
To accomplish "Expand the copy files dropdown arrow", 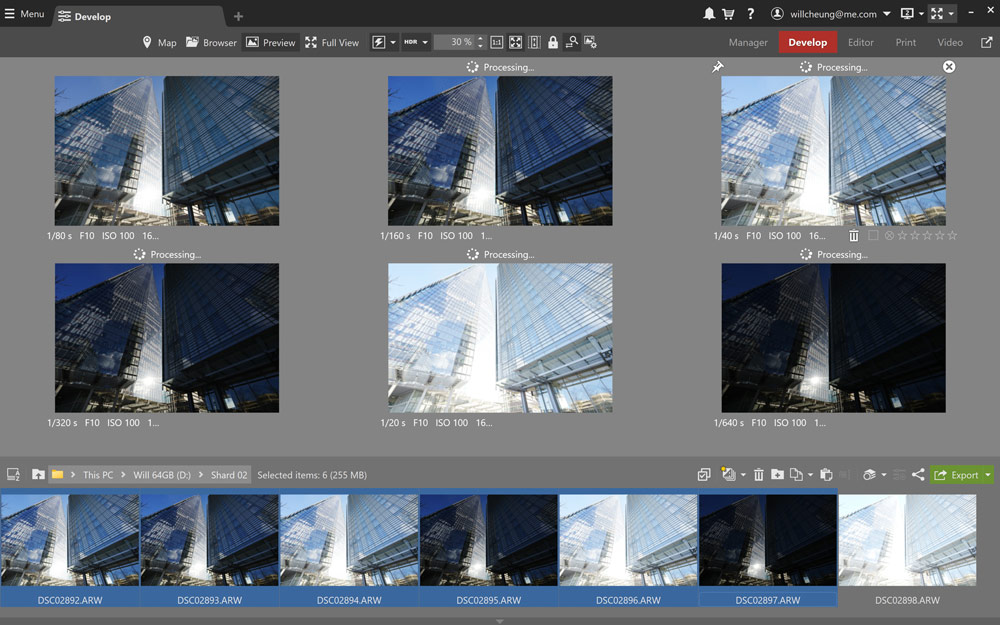I will click(x=810, y=474).
